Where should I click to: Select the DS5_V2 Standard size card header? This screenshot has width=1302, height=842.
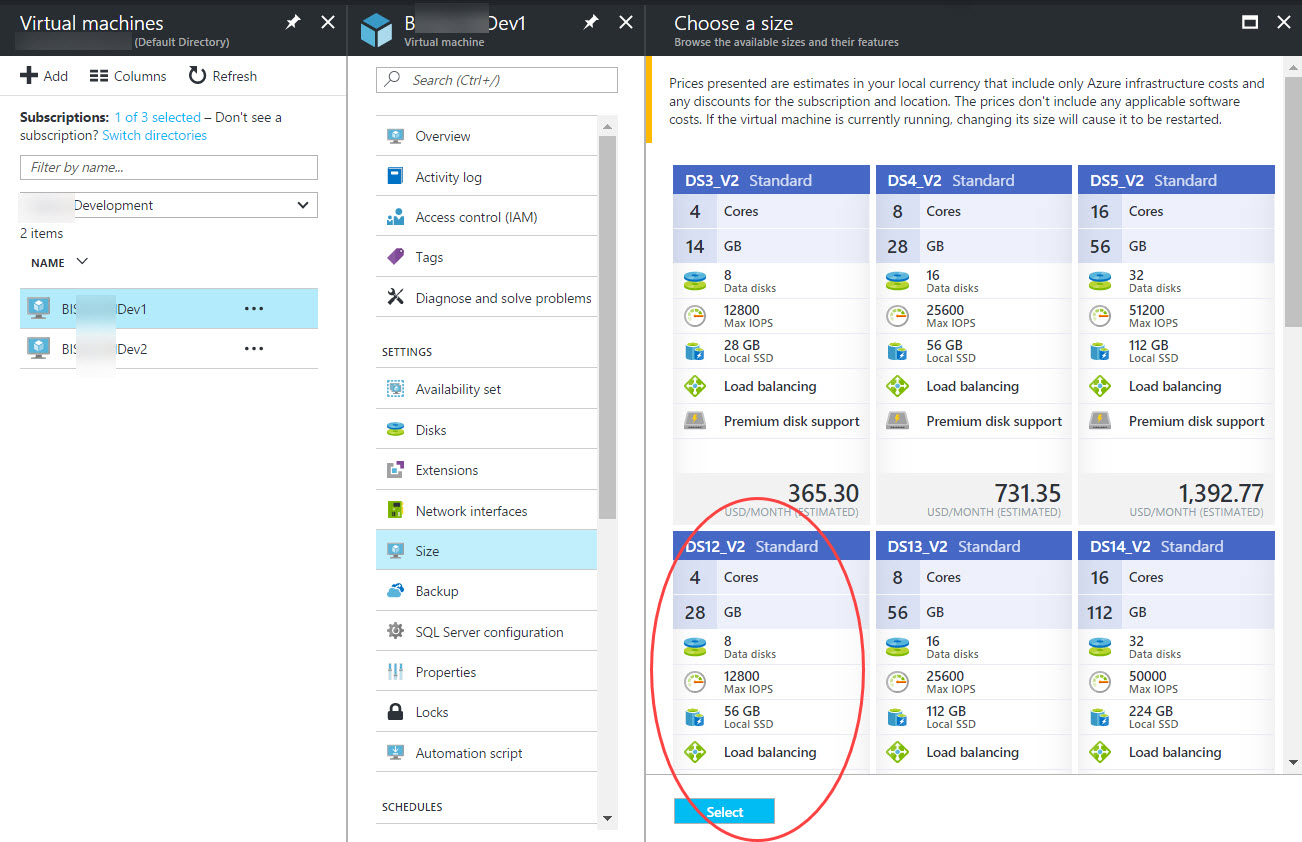(1176, 180)
